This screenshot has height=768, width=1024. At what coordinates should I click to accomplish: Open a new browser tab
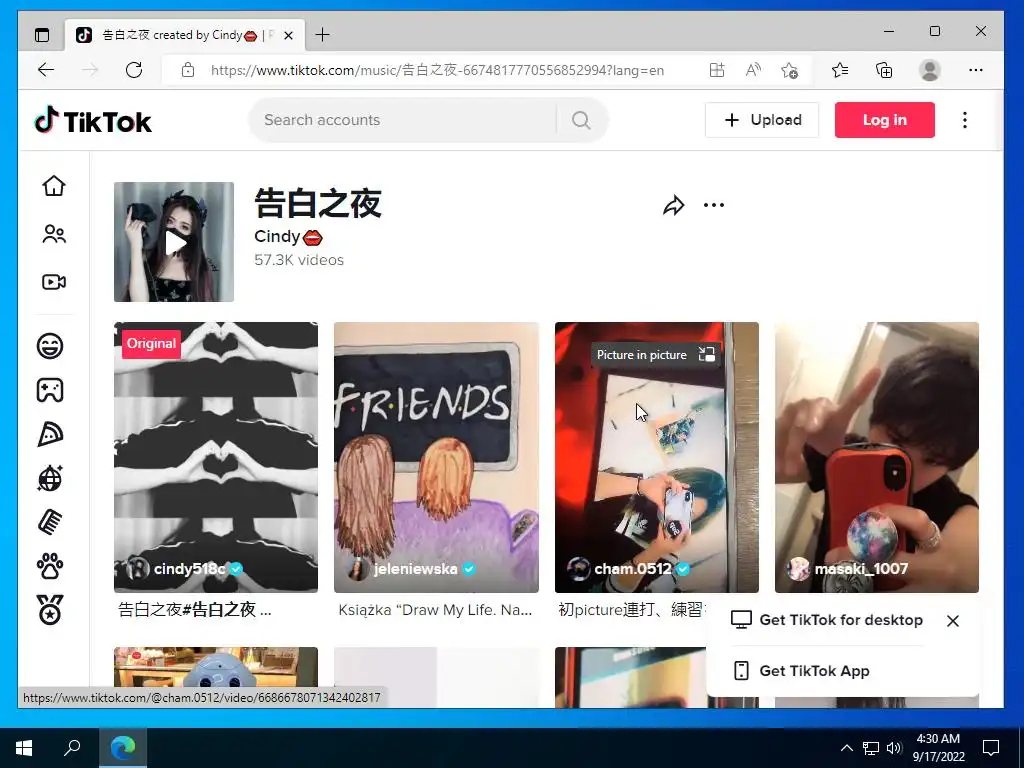[322, 35]
